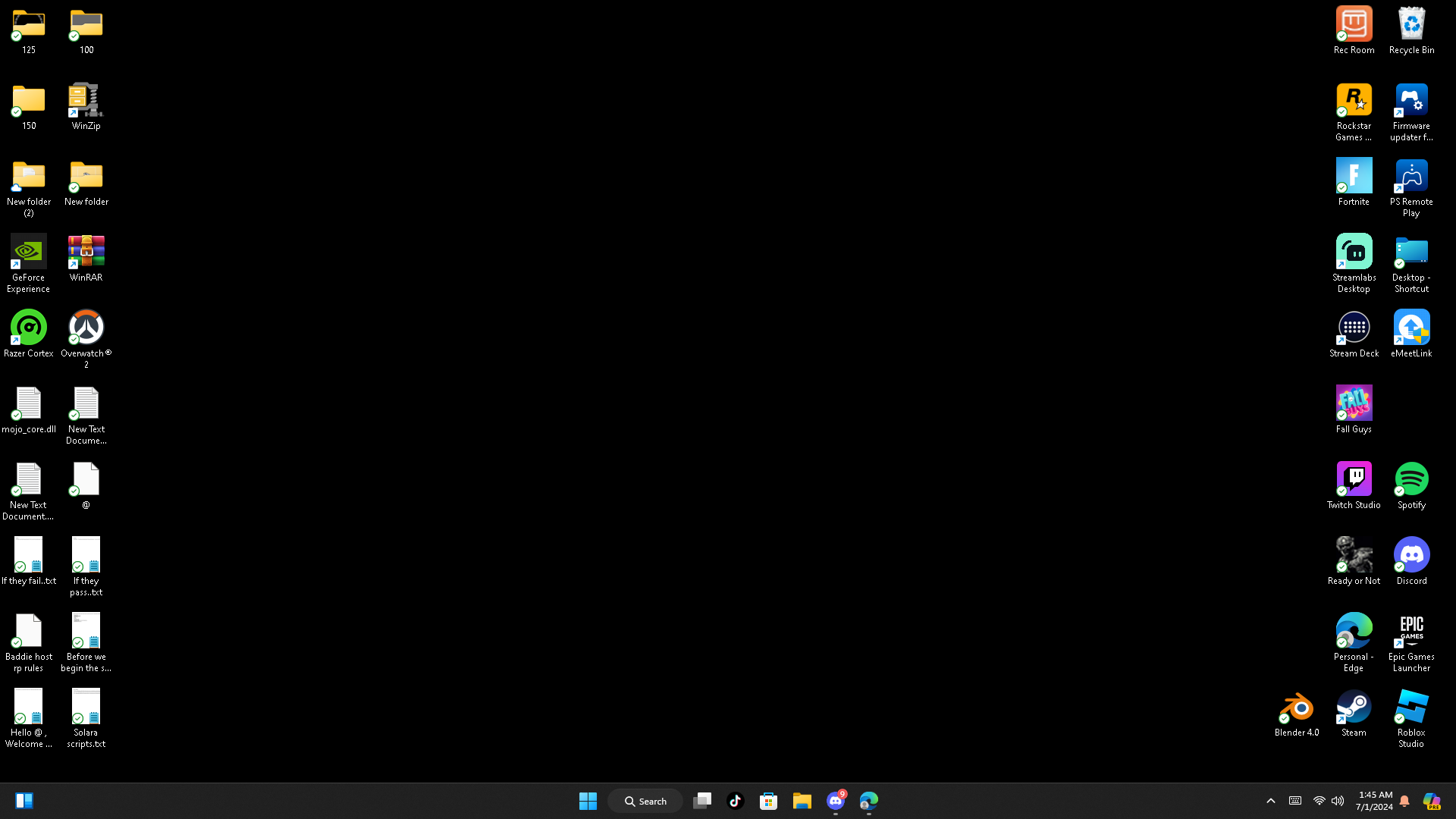
Task: Open Firmware updater shortcut
Action: [x=1411, y=111]
